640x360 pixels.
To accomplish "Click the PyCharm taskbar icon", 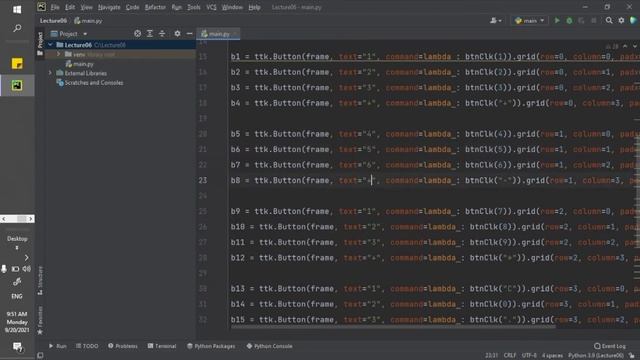I will [x=17, y=85].
